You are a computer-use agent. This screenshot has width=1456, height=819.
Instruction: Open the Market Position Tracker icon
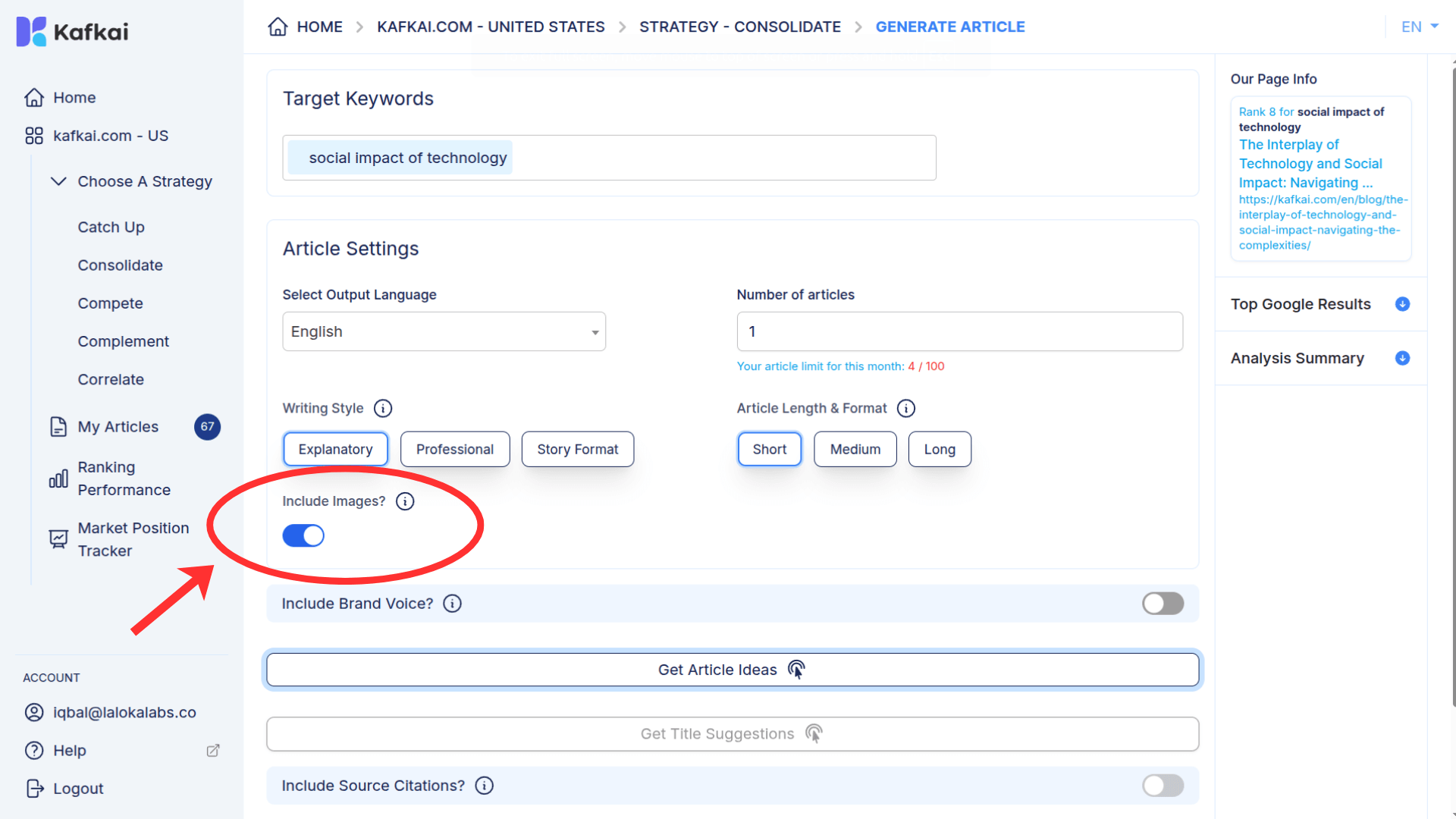click(58, 538)
